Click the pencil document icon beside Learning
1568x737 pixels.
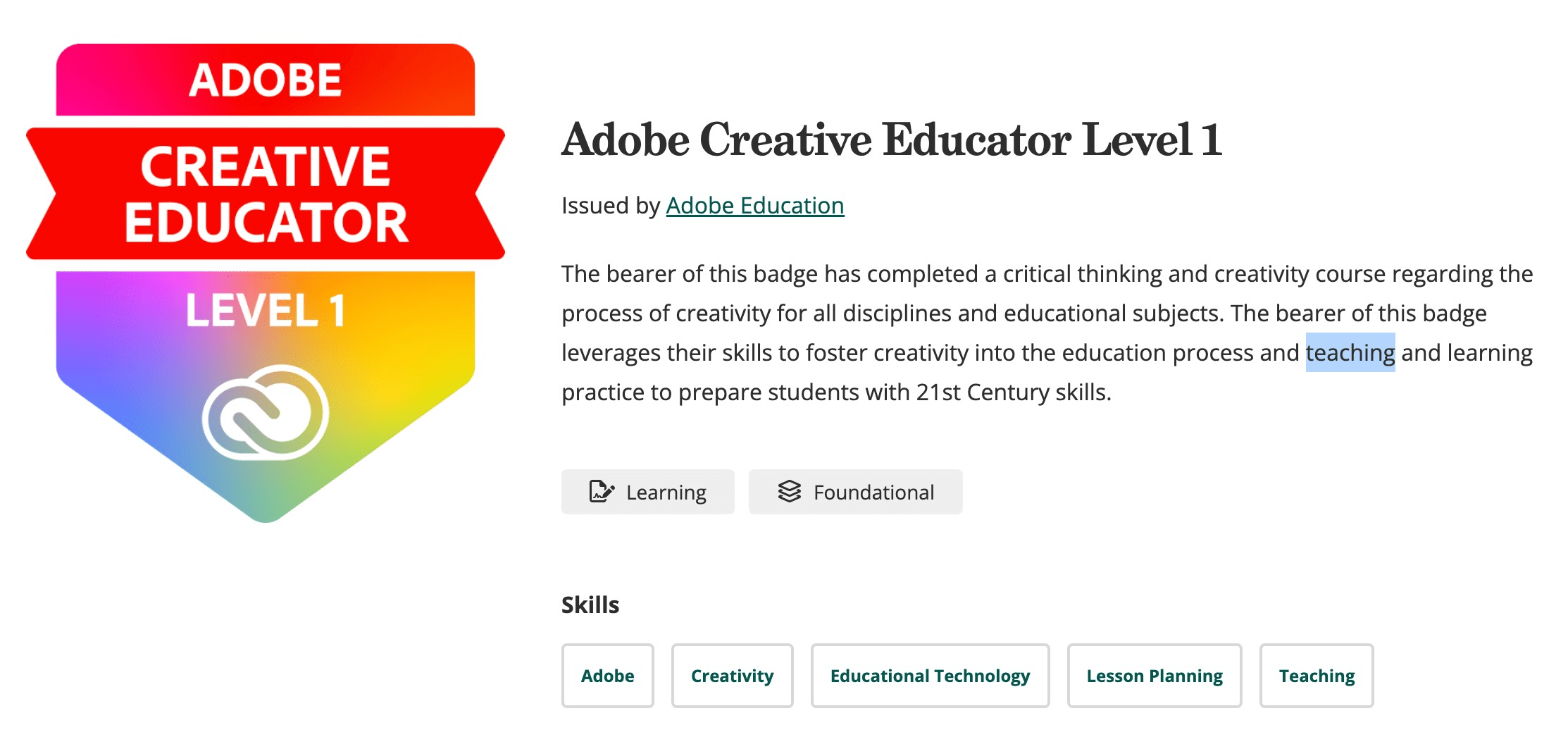[601, 491]
